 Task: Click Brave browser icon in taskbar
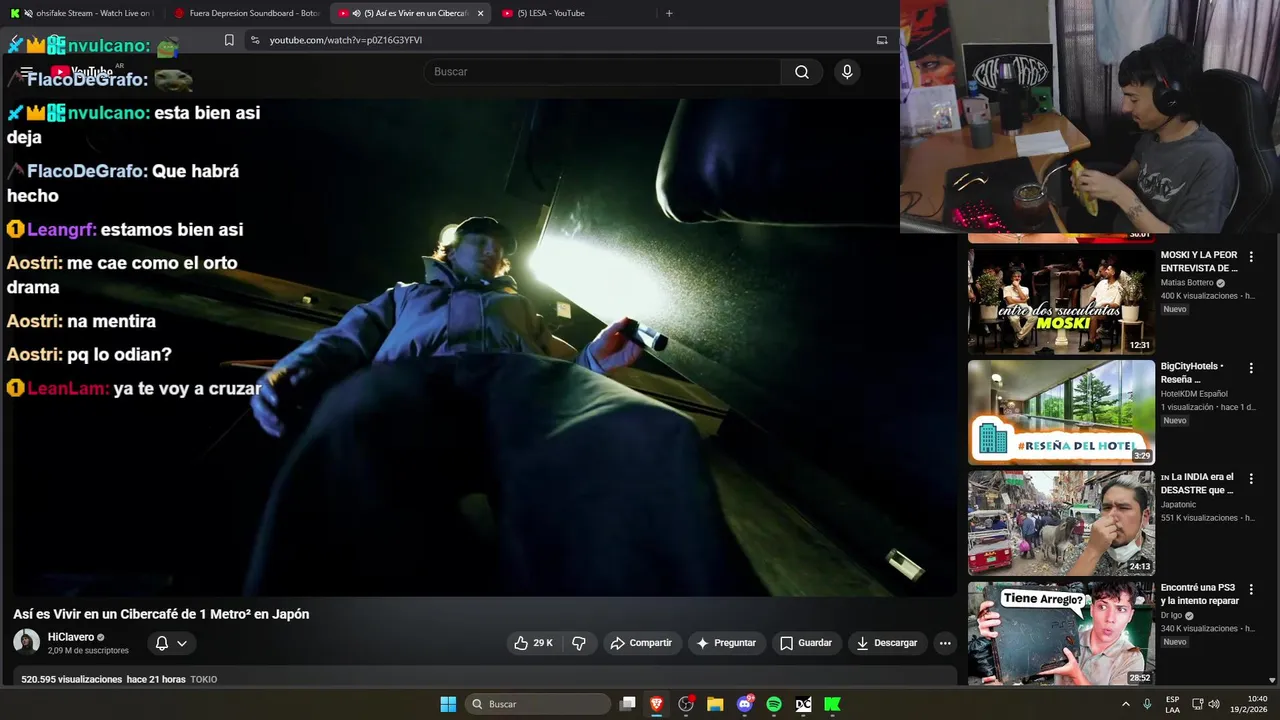click(657, 704)
